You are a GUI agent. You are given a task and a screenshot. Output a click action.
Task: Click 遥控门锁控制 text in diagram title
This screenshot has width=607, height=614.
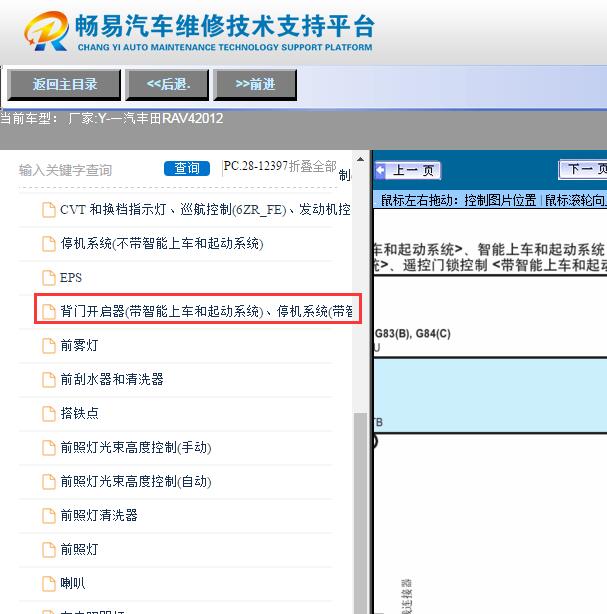click(445, 265)
